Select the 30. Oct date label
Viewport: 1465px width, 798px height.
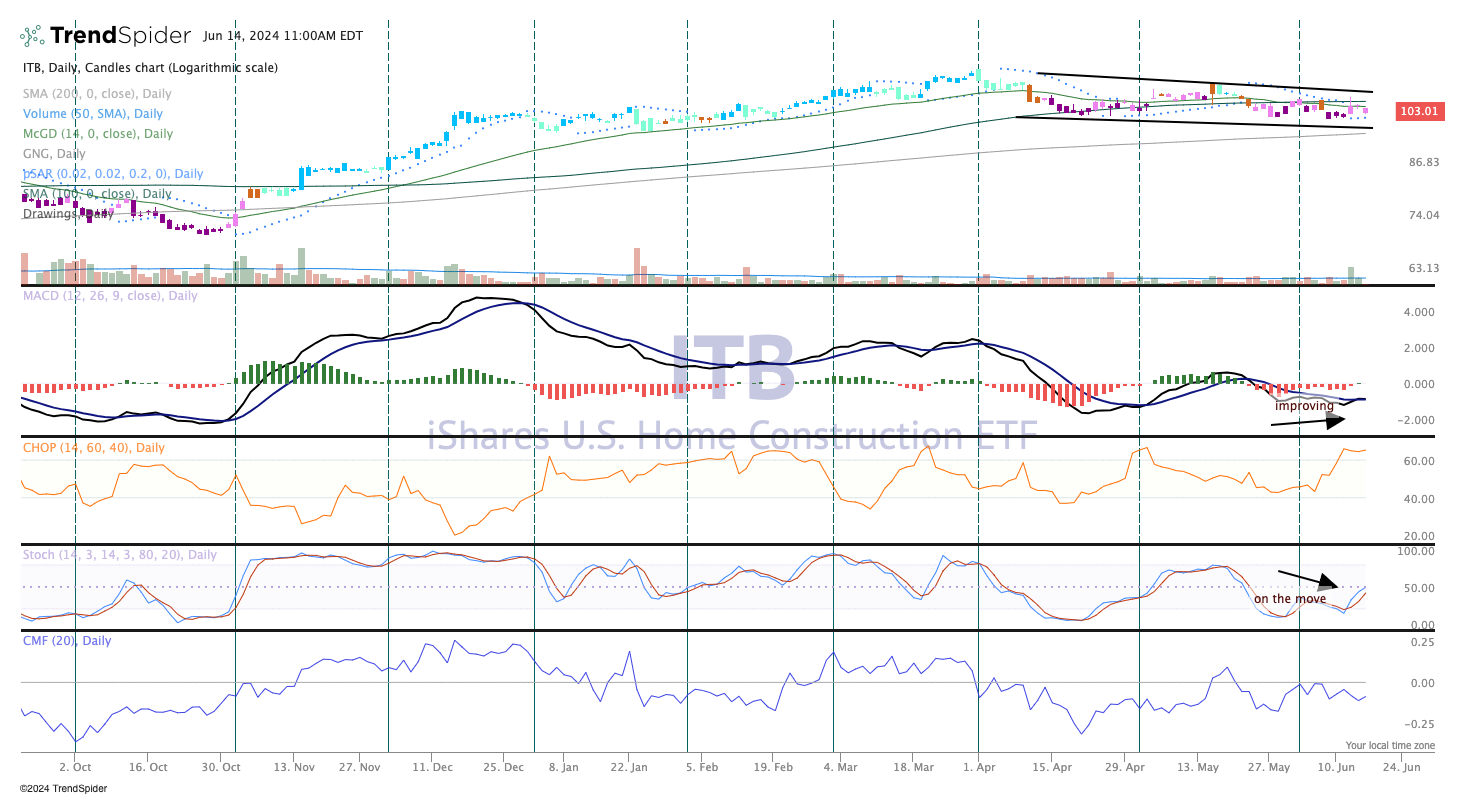221,767
